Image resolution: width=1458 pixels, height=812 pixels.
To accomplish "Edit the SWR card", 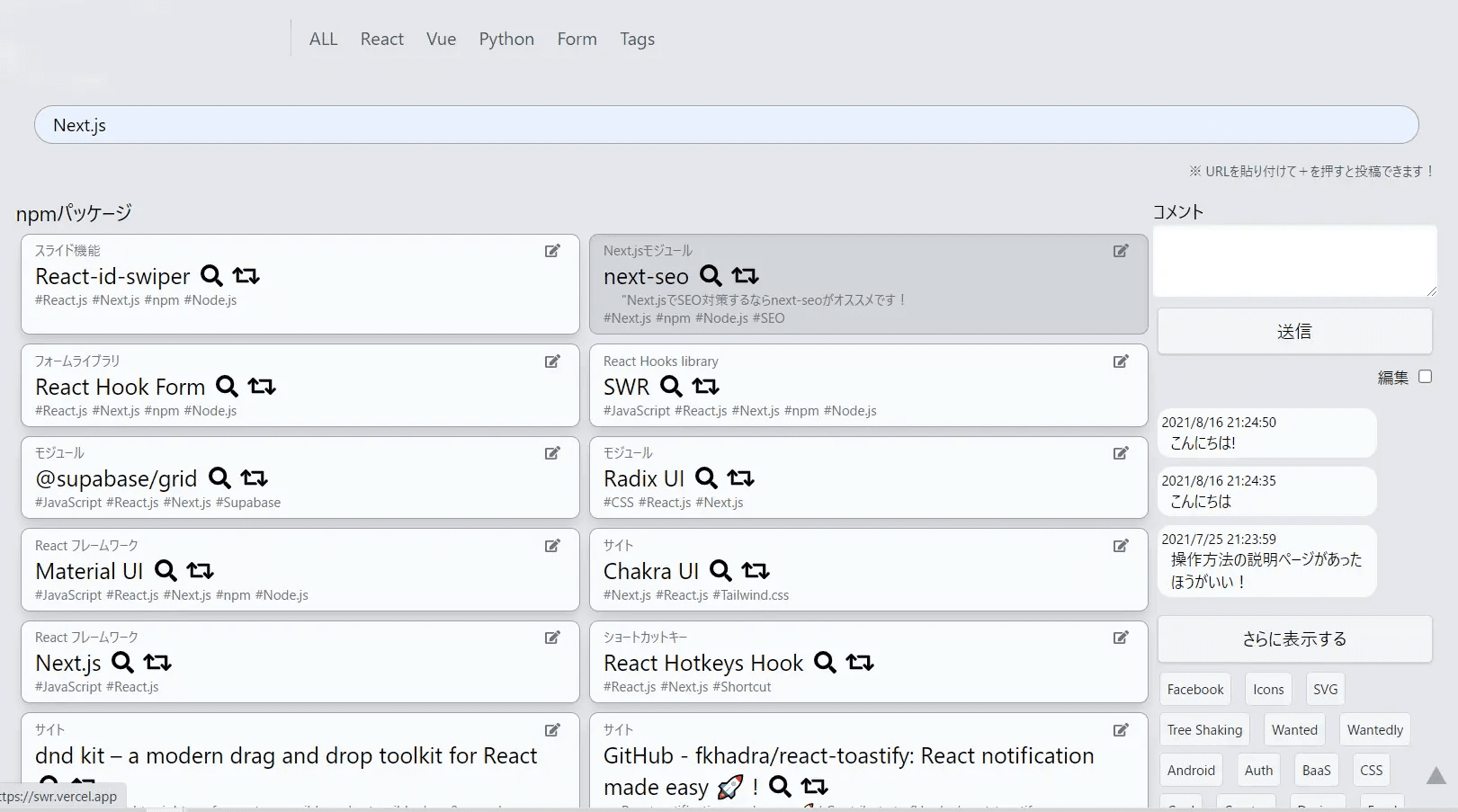I will [x=1121, y=361].
